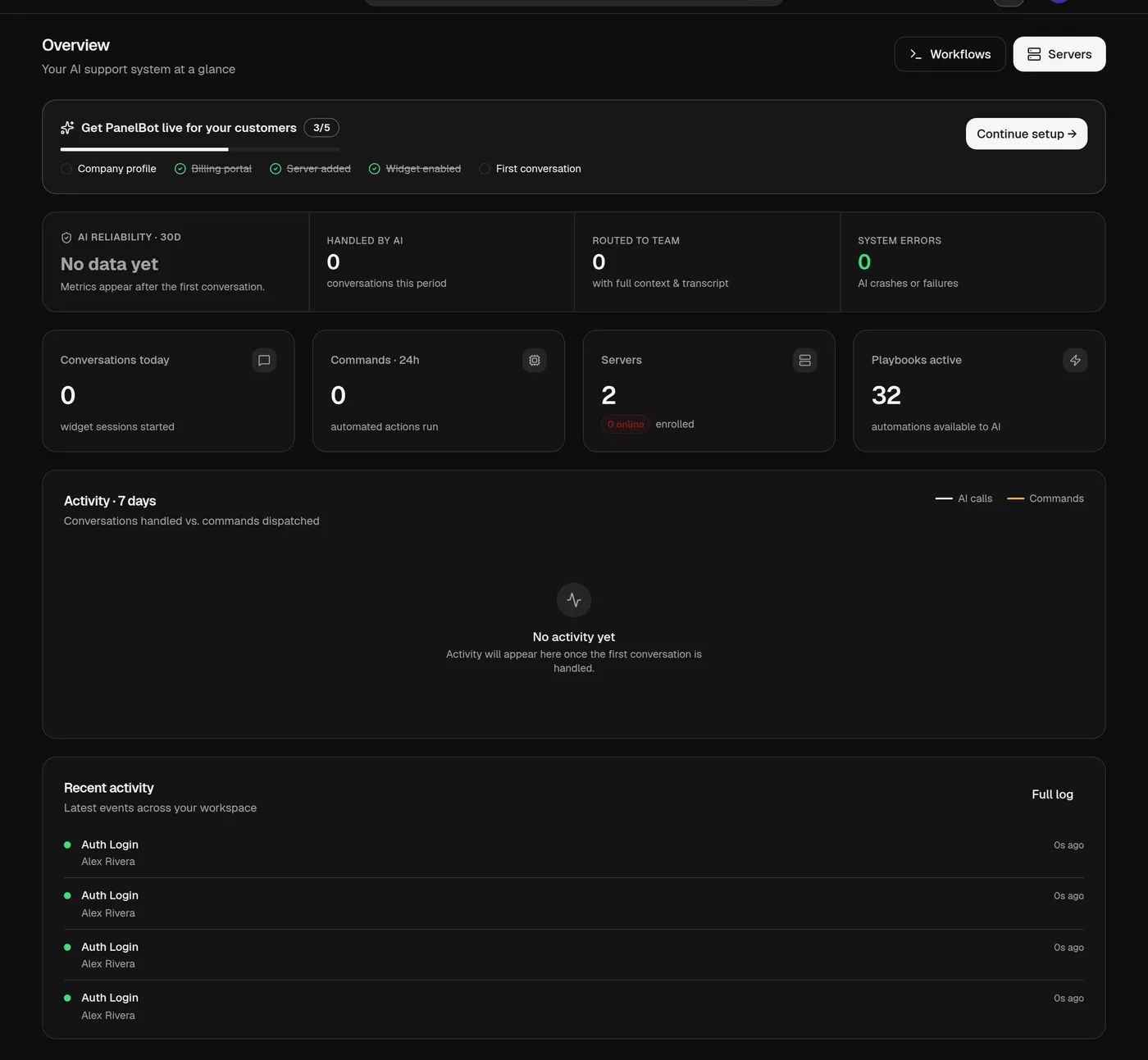Click the green System Errors zero value
This screenshot has height=1060, width=1148.
click(x=864, y=262)
